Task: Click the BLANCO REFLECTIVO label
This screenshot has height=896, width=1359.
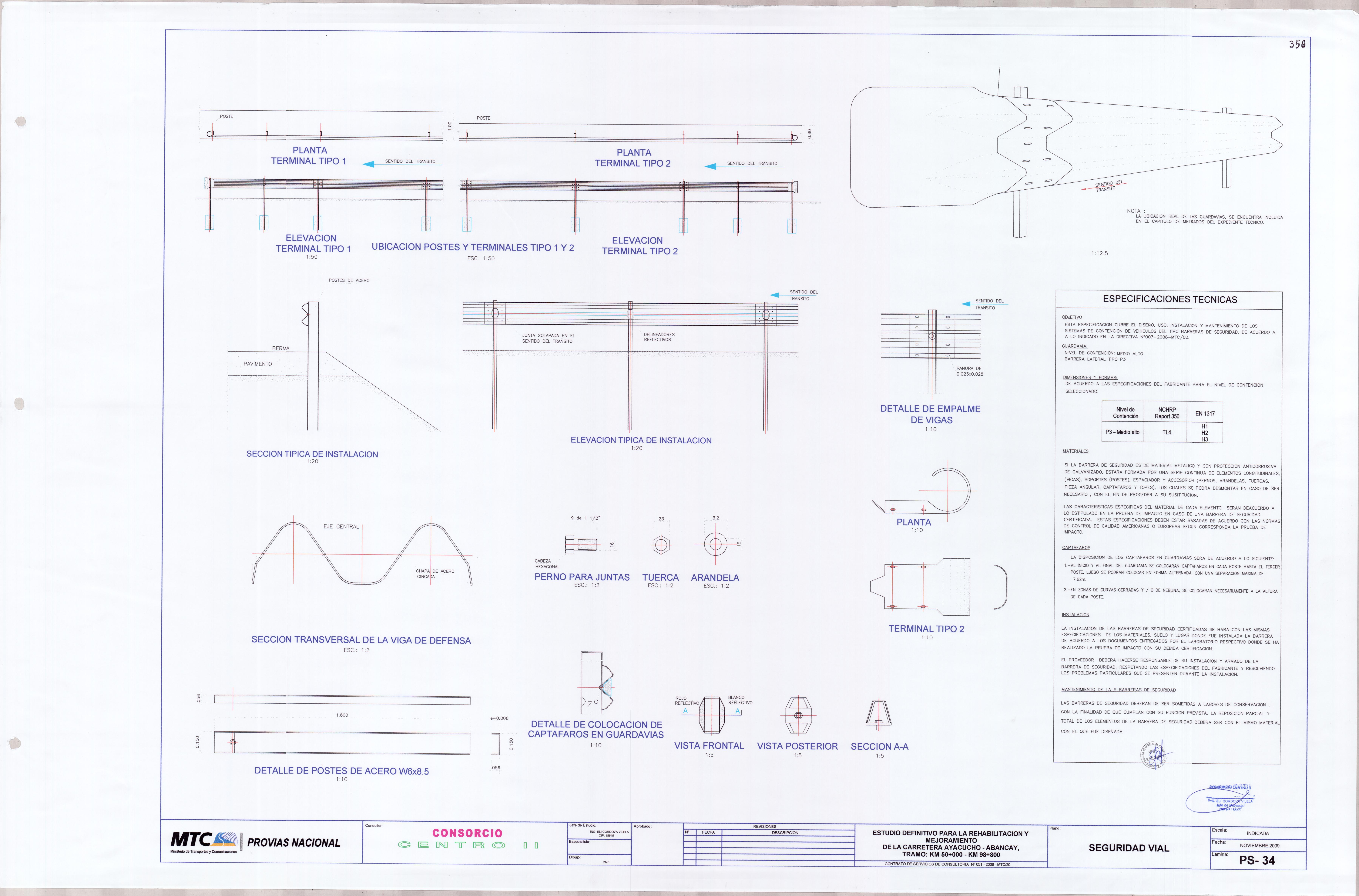Action: (740, 700)
